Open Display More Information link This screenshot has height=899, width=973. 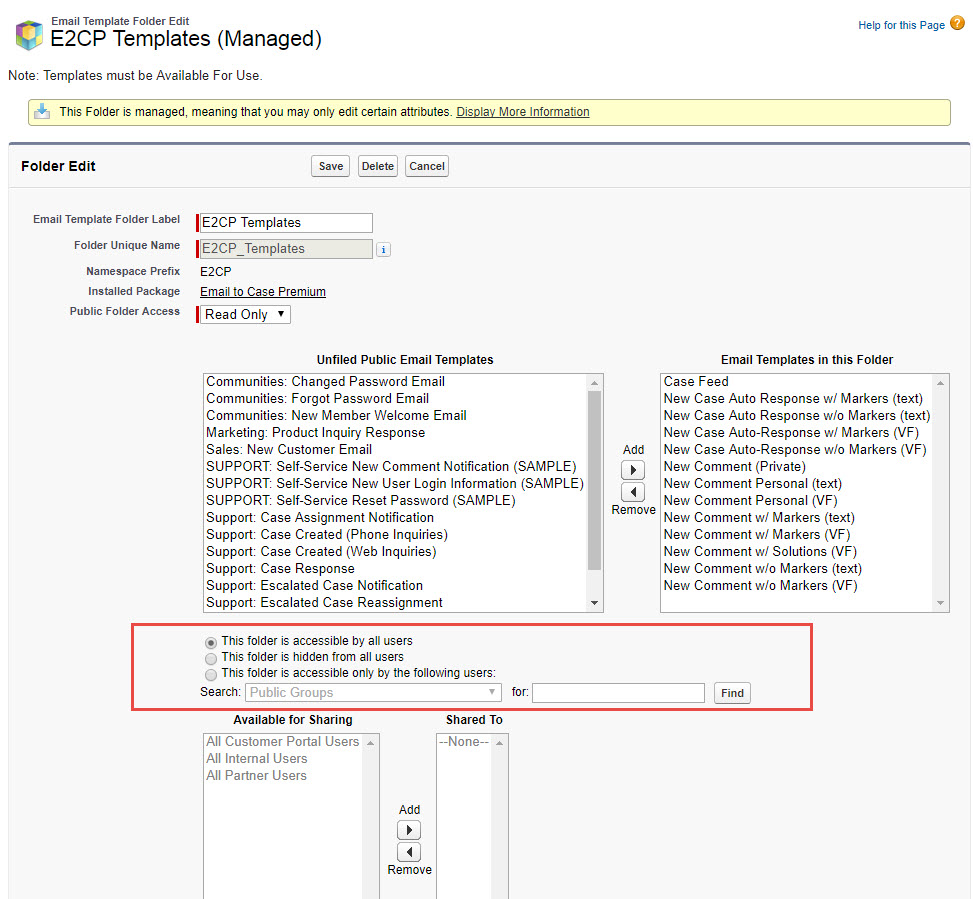523,112
